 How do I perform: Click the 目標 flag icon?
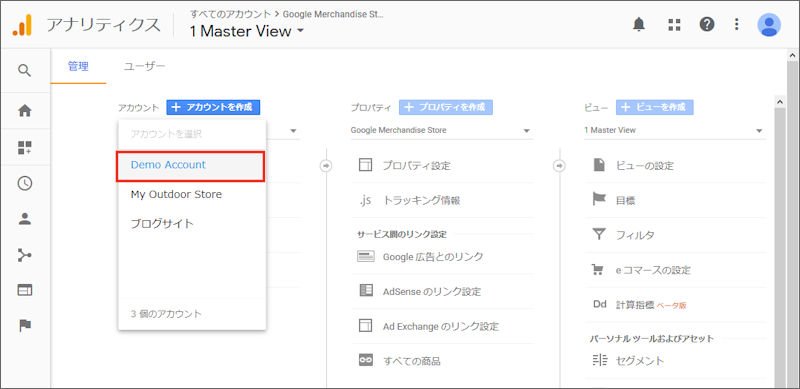tap(599, 200)
